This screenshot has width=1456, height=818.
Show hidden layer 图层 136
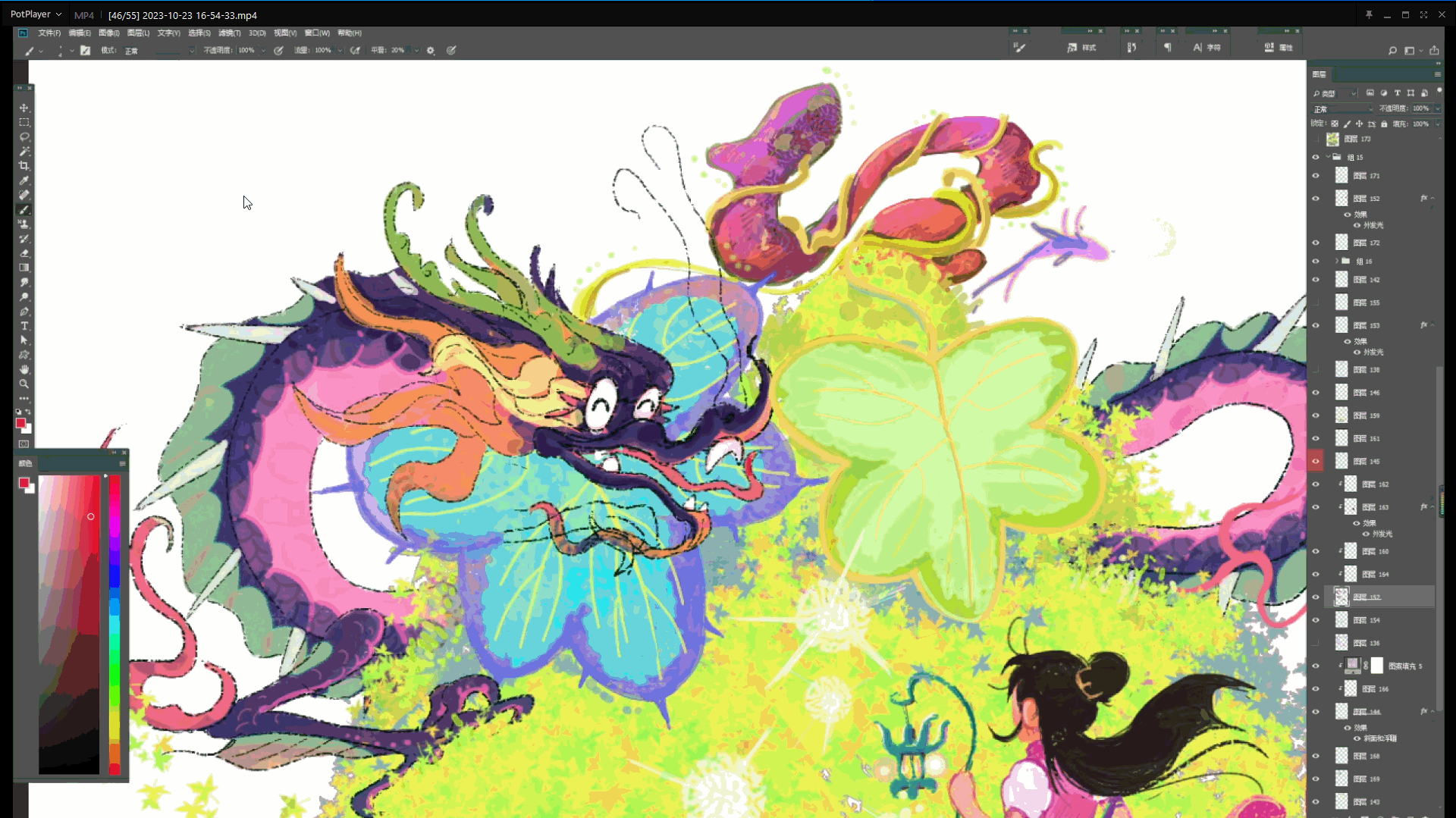1316,643
